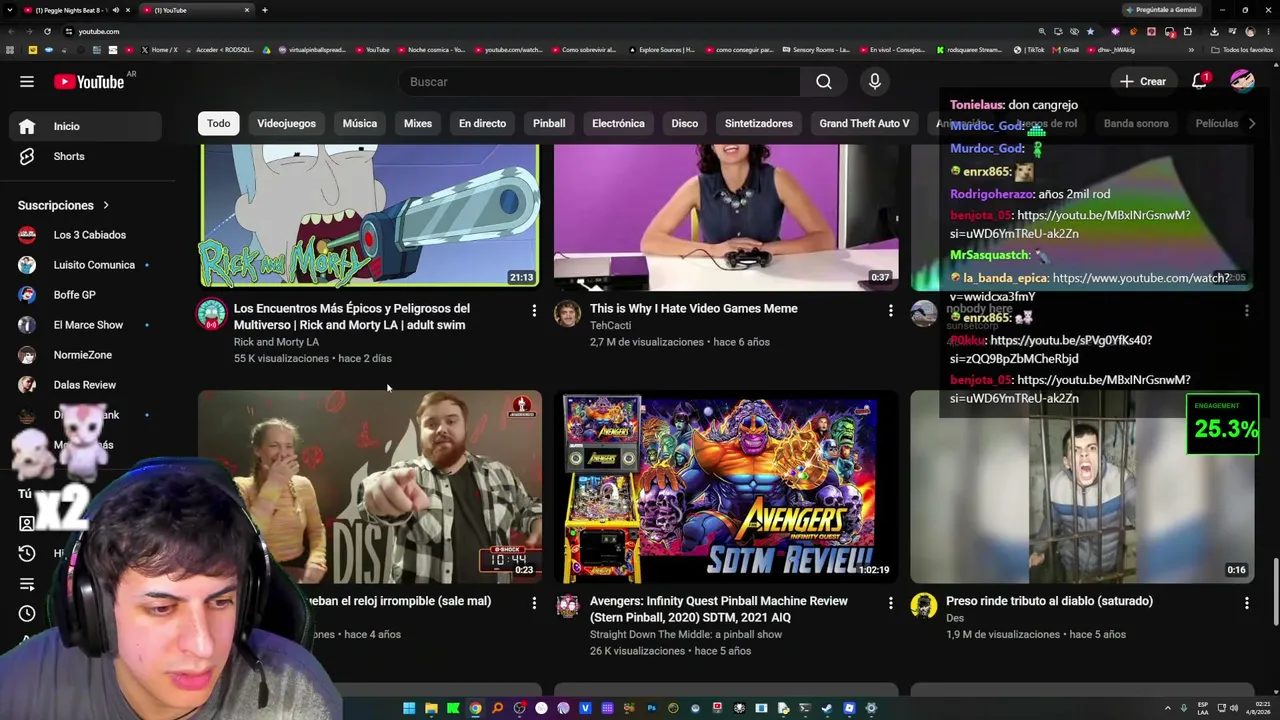The width and height of the screenshot is (1280, 720).
Task: Open a new browser tab
Action: [264, 10]
